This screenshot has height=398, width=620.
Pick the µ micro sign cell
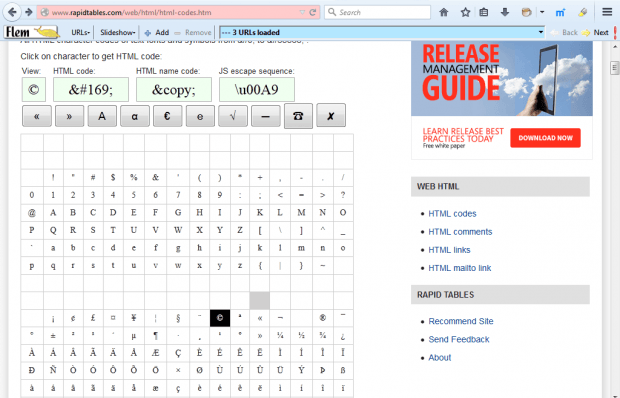point(134,336)
